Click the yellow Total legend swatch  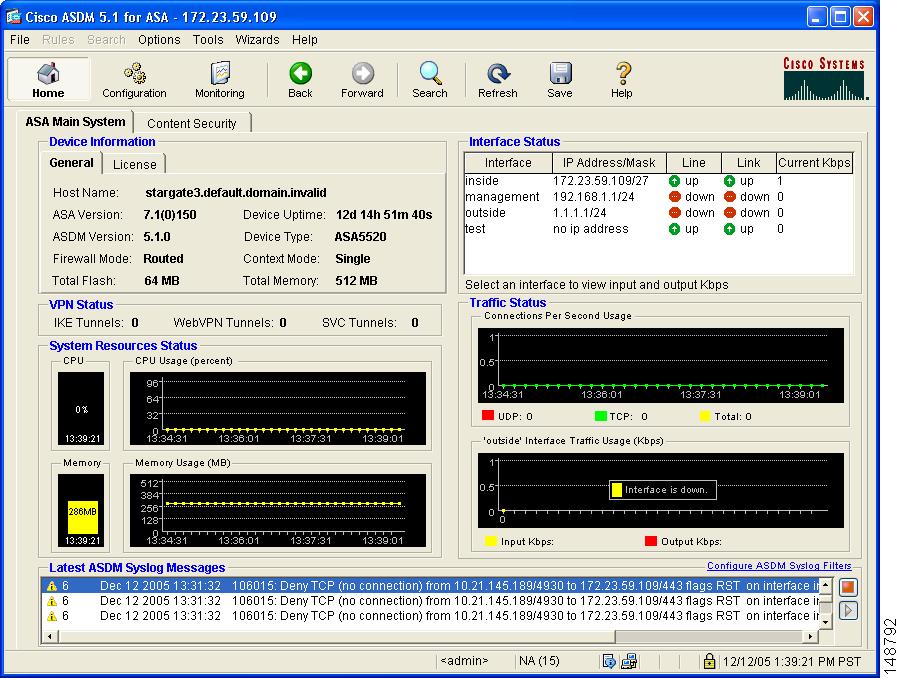pos(705,416)
